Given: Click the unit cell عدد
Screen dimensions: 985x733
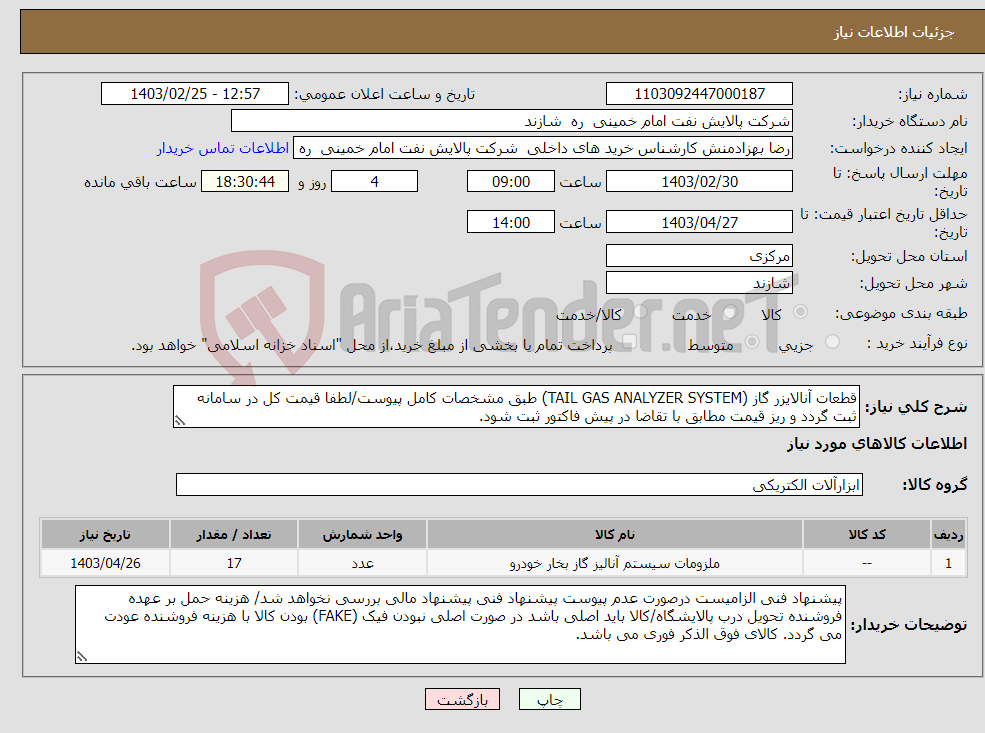Looking at the screenshot, I should [x=362, y=563].
